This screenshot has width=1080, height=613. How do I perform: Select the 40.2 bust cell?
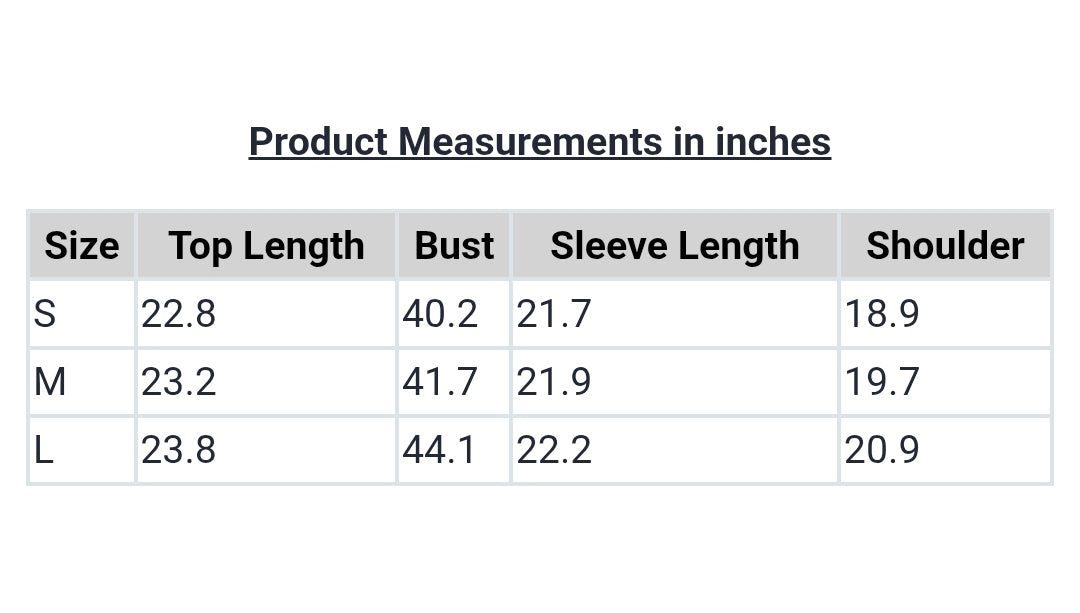[454, 314]
